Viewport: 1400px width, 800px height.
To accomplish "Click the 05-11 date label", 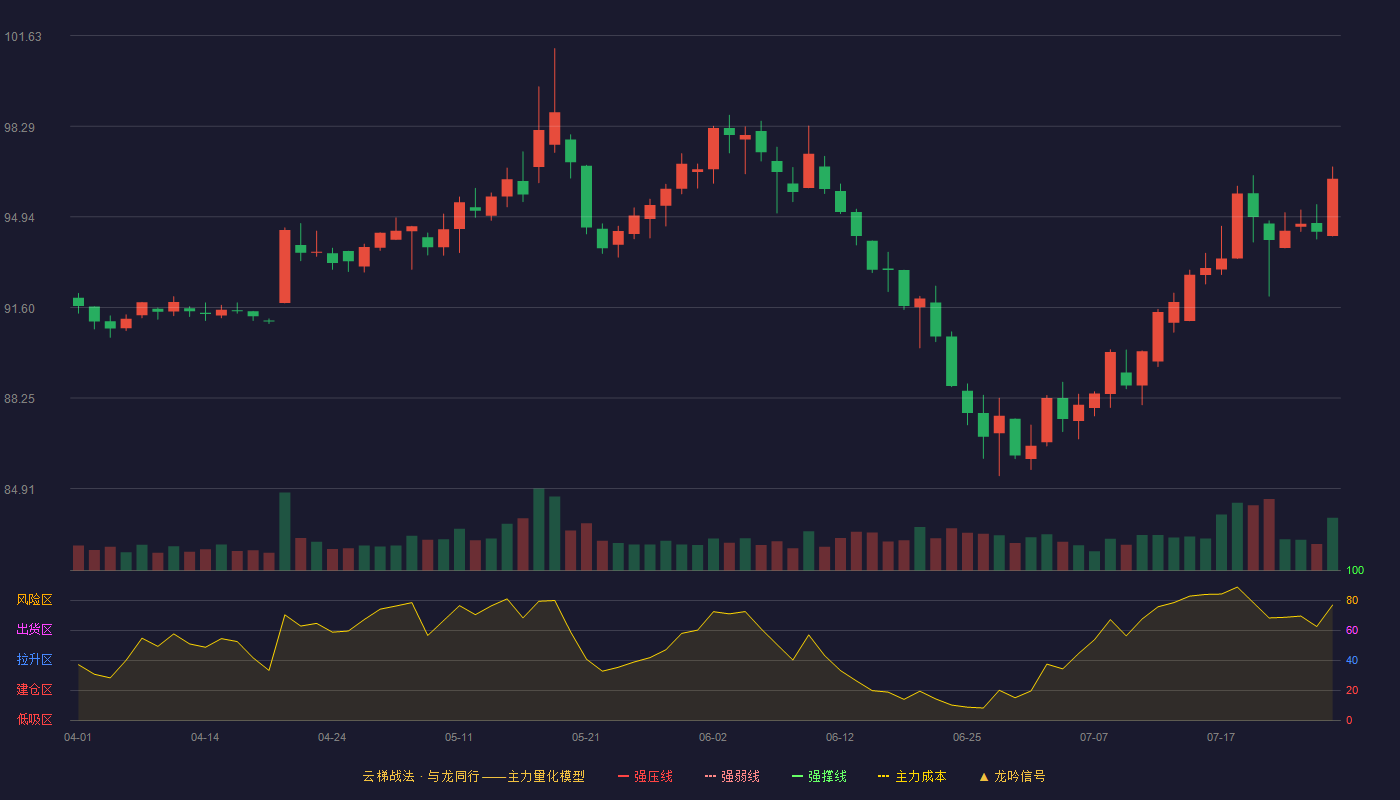I will 459,737.
